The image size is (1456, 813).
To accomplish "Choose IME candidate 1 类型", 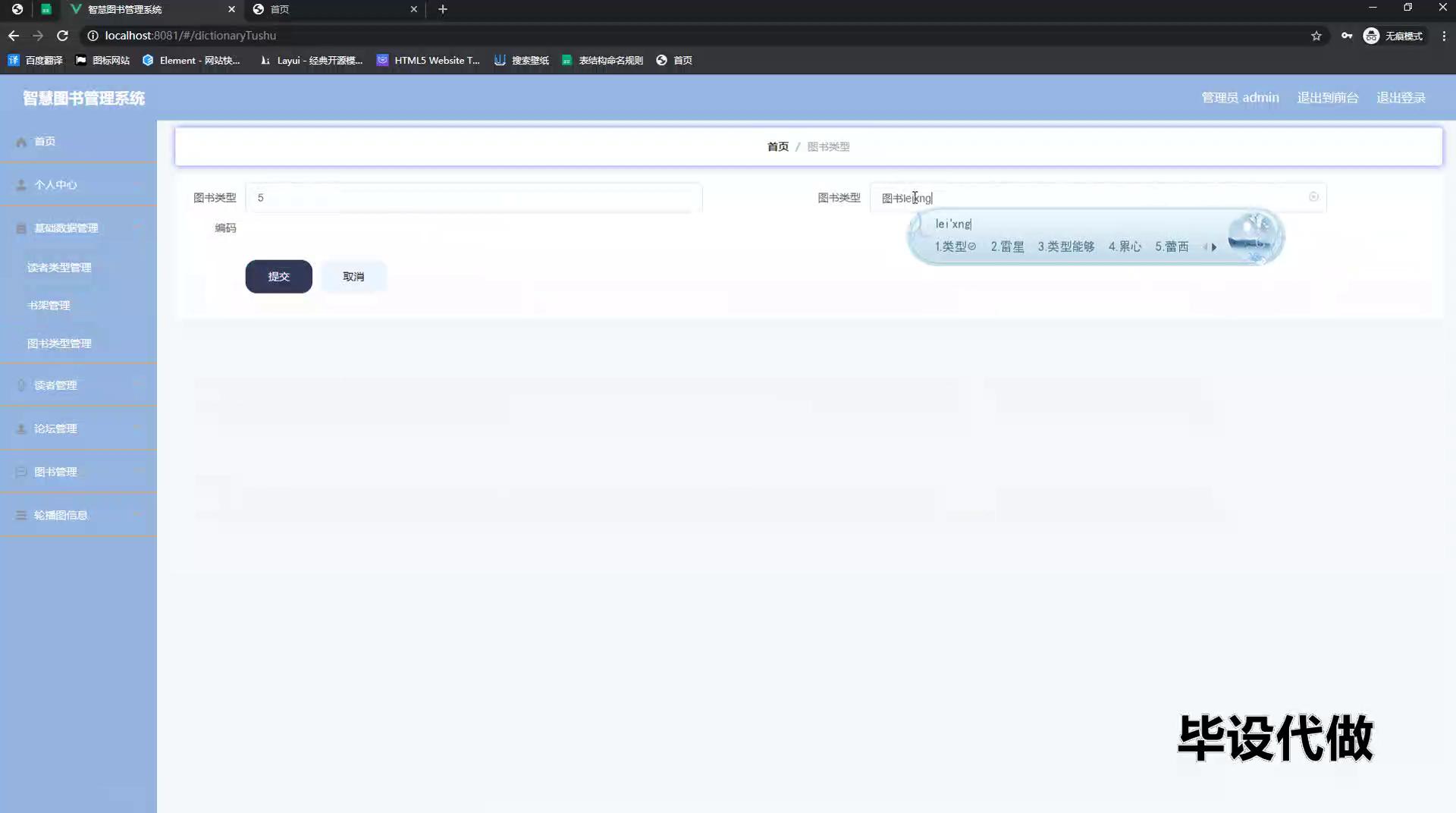I will tap(954, 247).
